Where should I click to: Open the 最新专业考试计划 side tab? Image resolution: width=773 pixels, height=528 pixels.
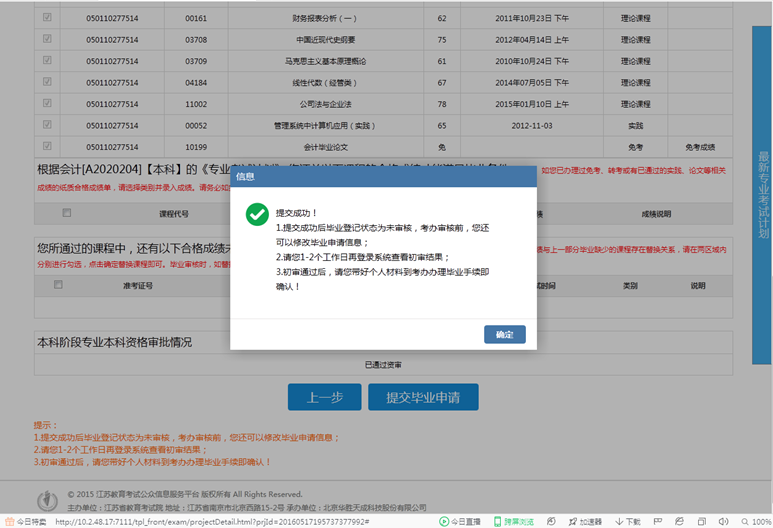762,195
